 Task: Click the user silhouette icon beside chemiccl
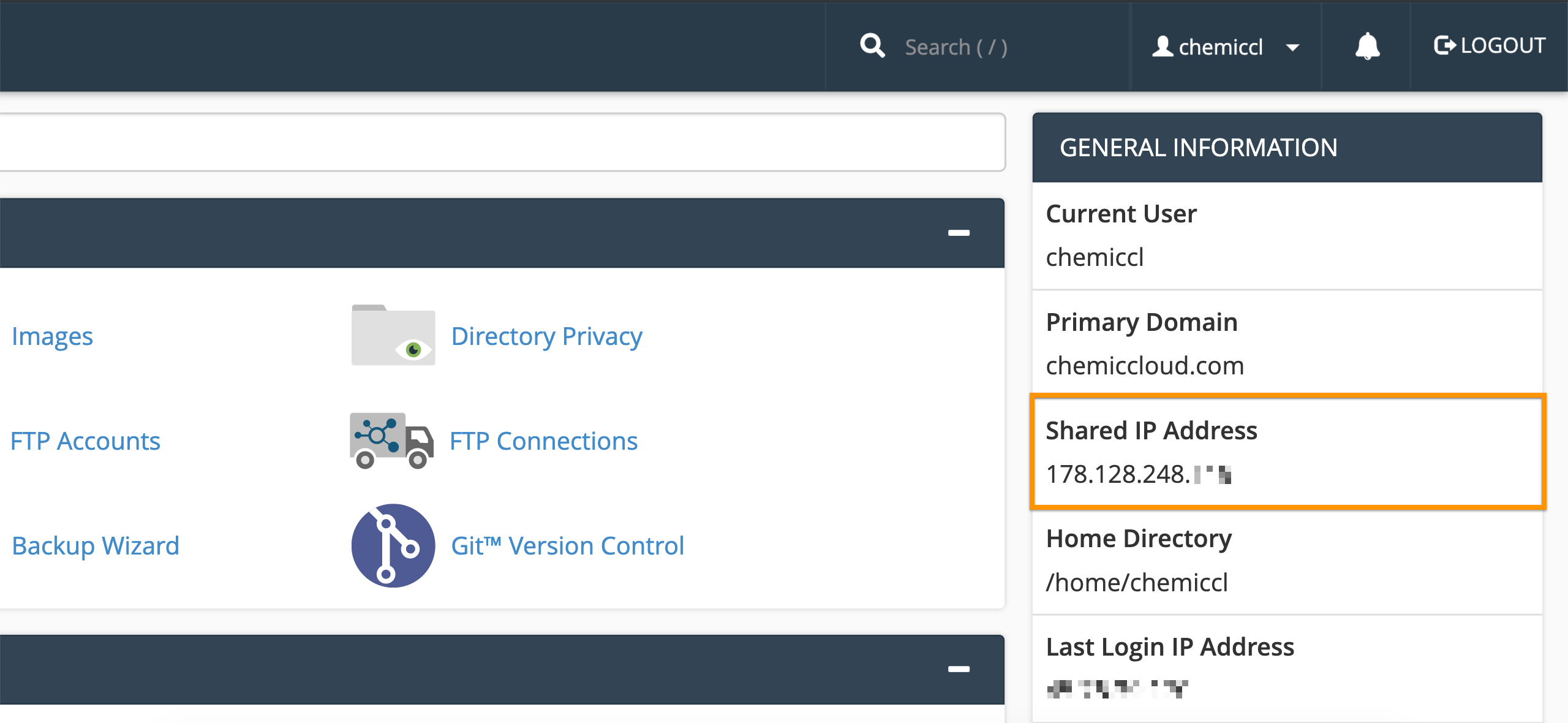tap(1162, 47)
